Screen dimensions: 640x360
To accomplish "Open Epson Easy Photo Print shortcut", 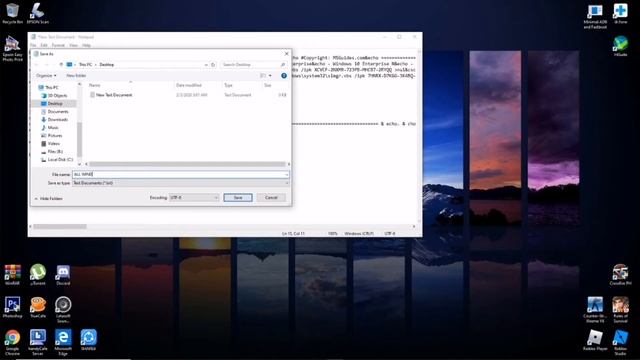I will (12, 48).
